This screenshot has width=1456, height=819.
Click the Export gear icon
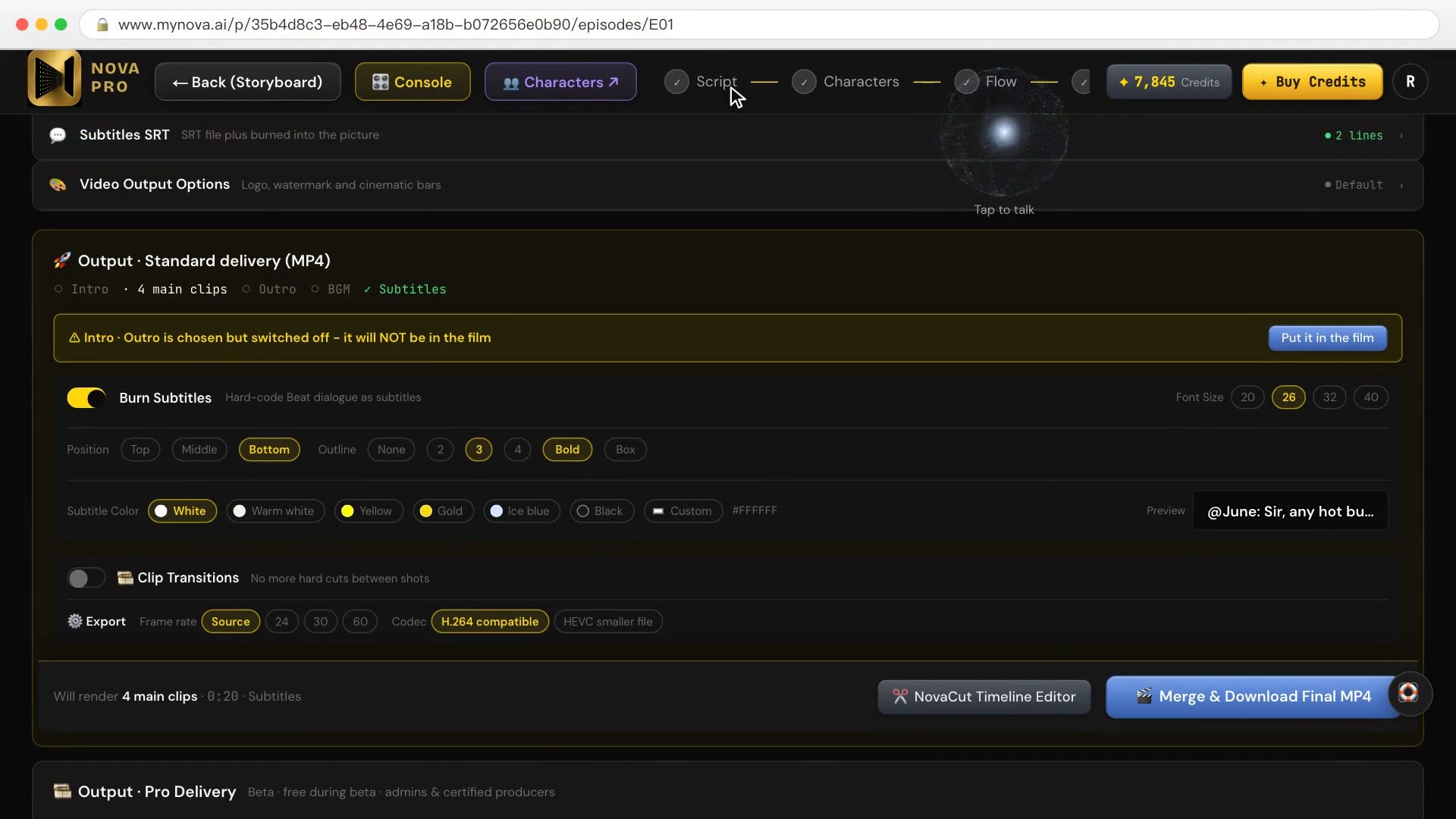(x=75, y=621)
